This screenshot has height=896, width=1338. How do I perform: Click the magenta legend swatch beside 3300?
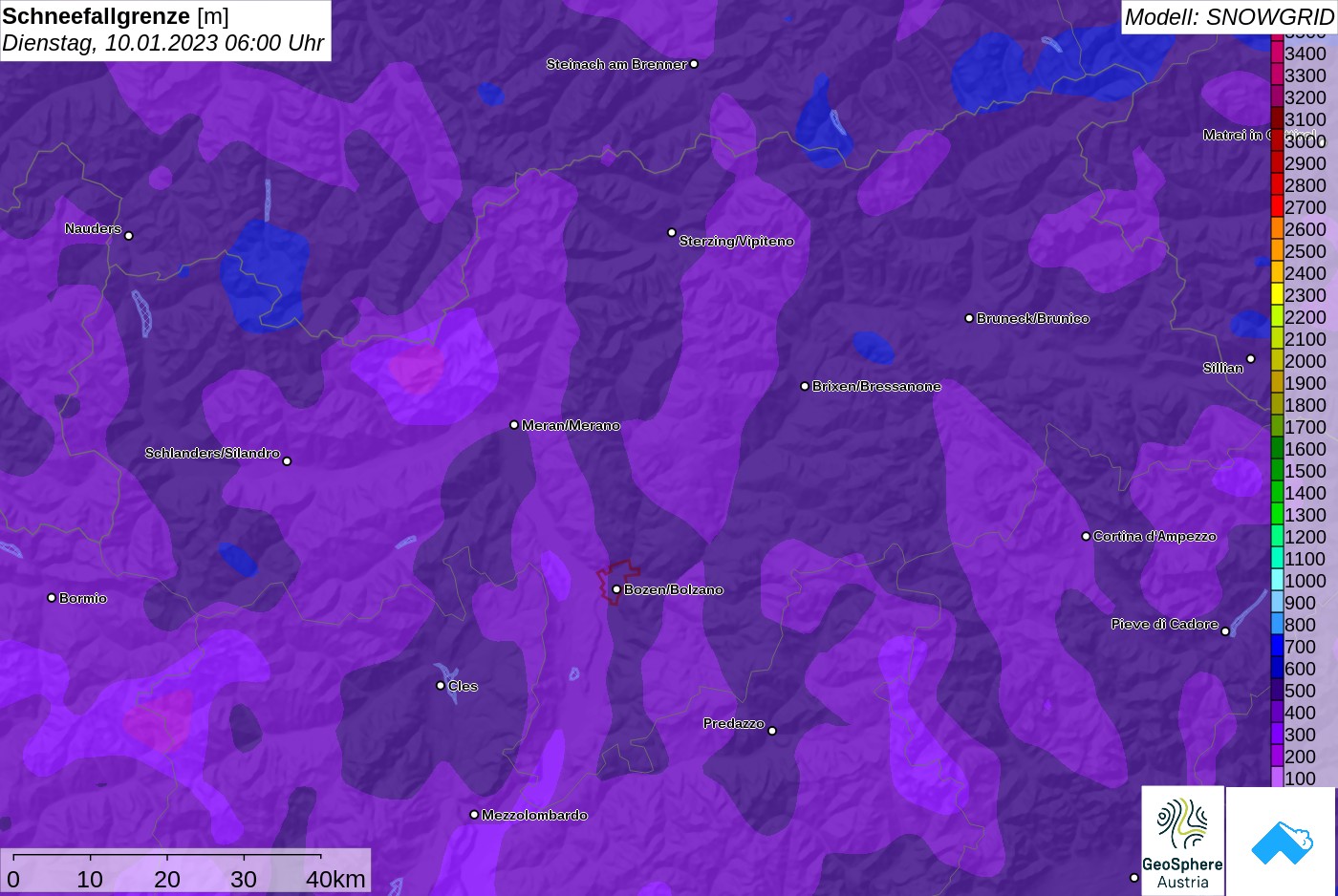(1277, 75)
